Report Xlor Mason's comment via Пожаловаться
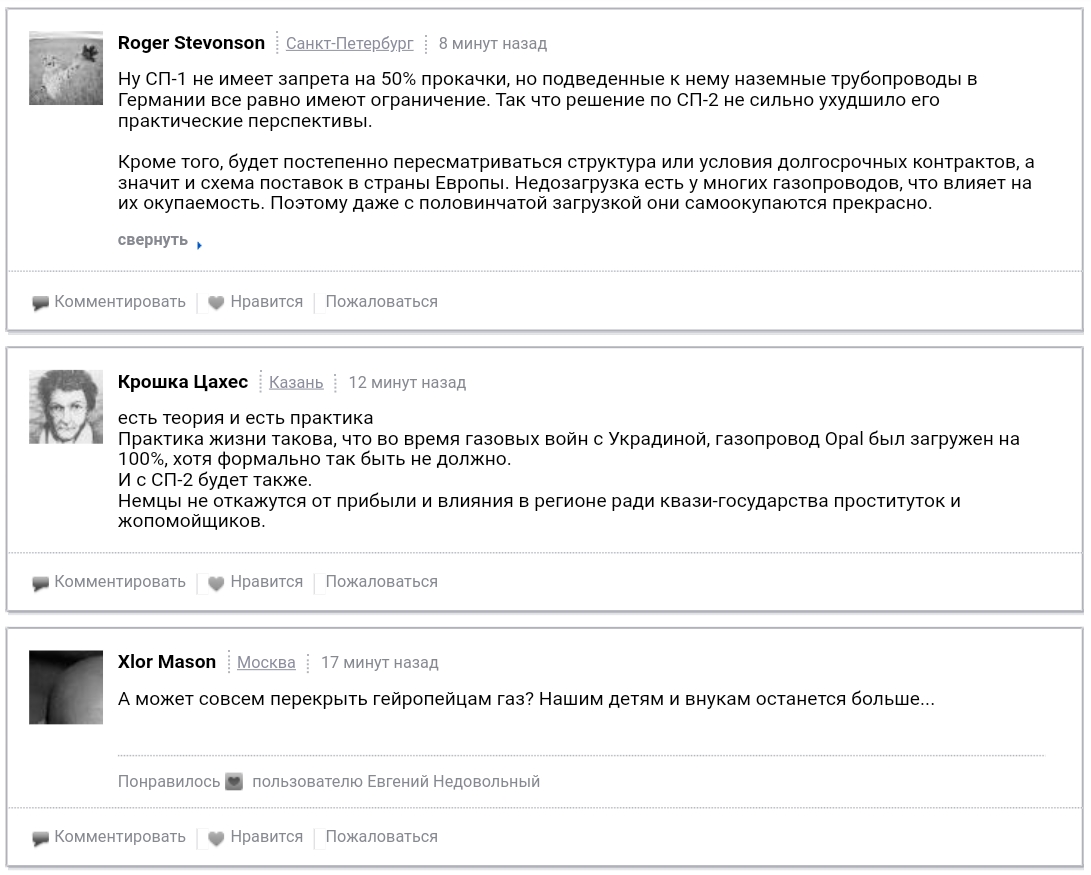The height and width of the screenshot is (875, 1091). pyautogui.click(x=381, y=837)
